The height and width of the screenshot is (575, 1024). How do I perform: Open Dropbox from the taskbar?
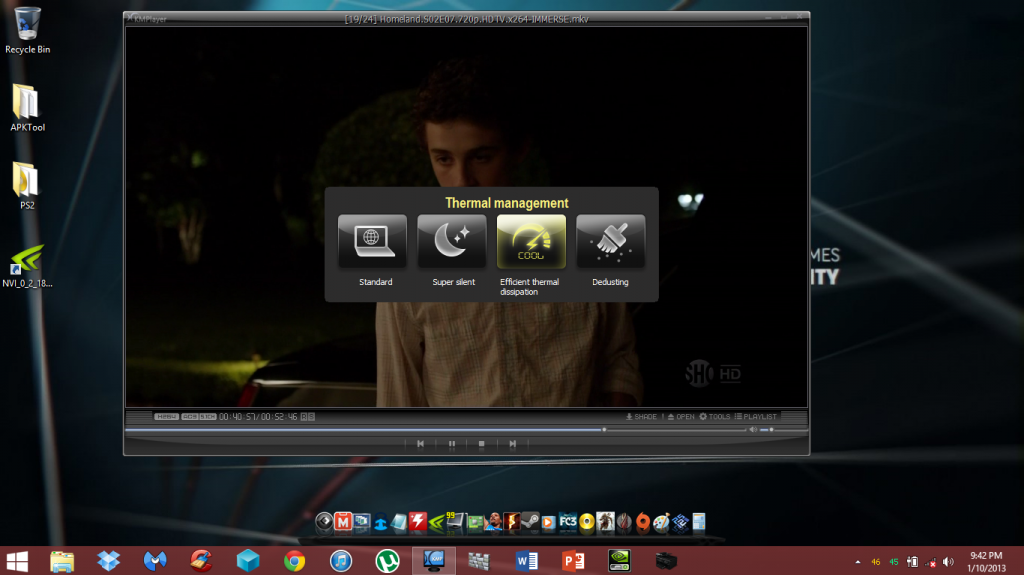[x=108, y=561]
